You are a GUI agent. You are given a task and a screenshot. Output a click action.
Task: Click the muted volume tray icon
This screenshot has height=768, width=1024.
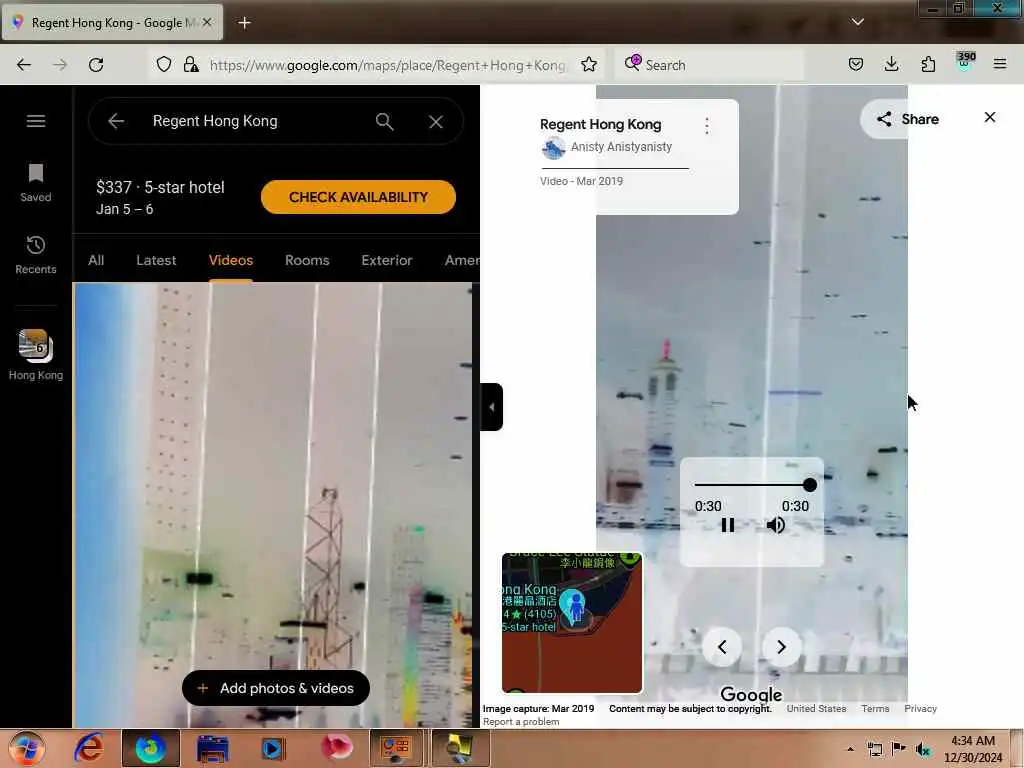[922, 749]
